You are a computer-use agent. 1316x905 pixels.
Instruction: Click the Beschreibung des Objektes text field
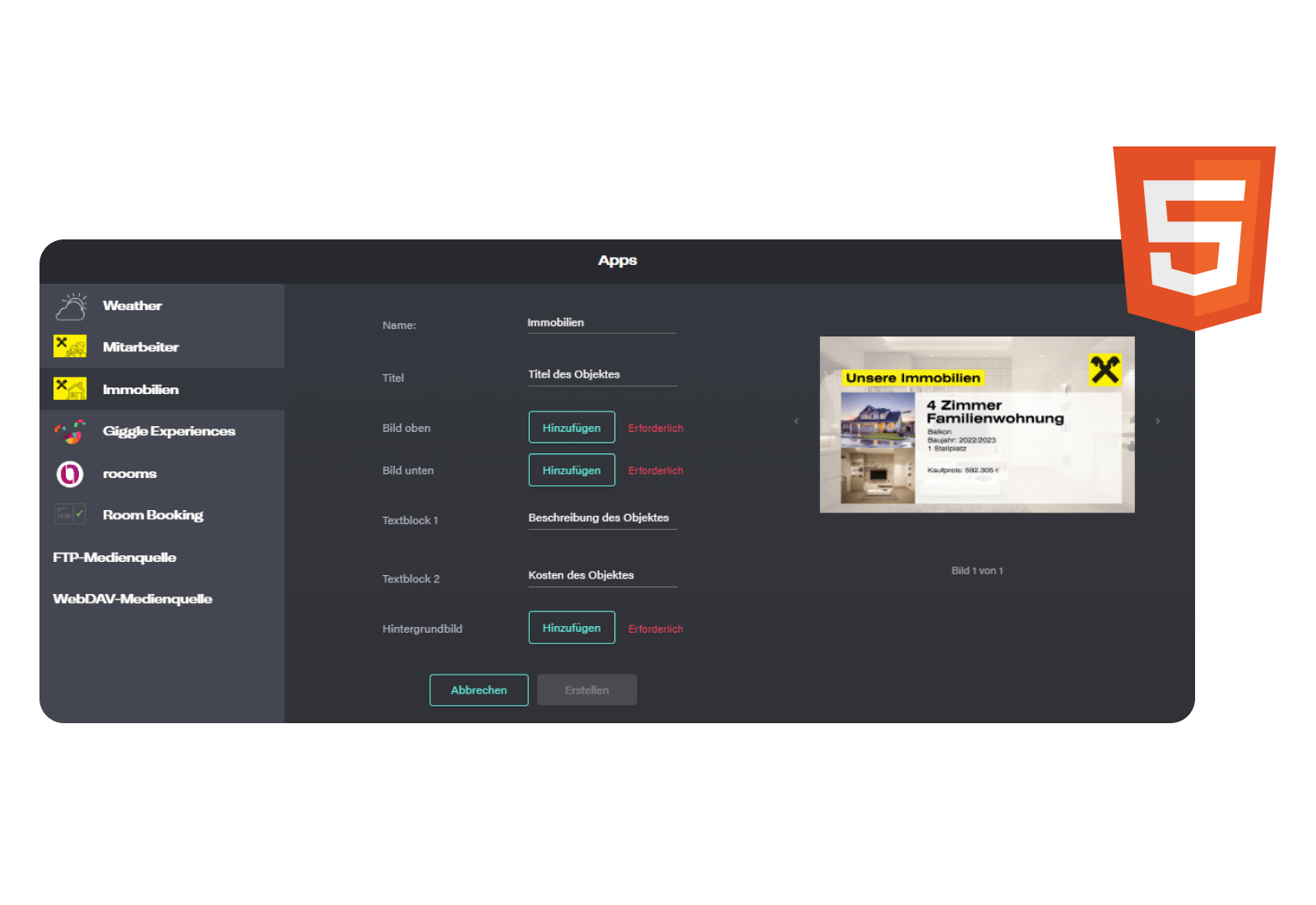point(602,518)
